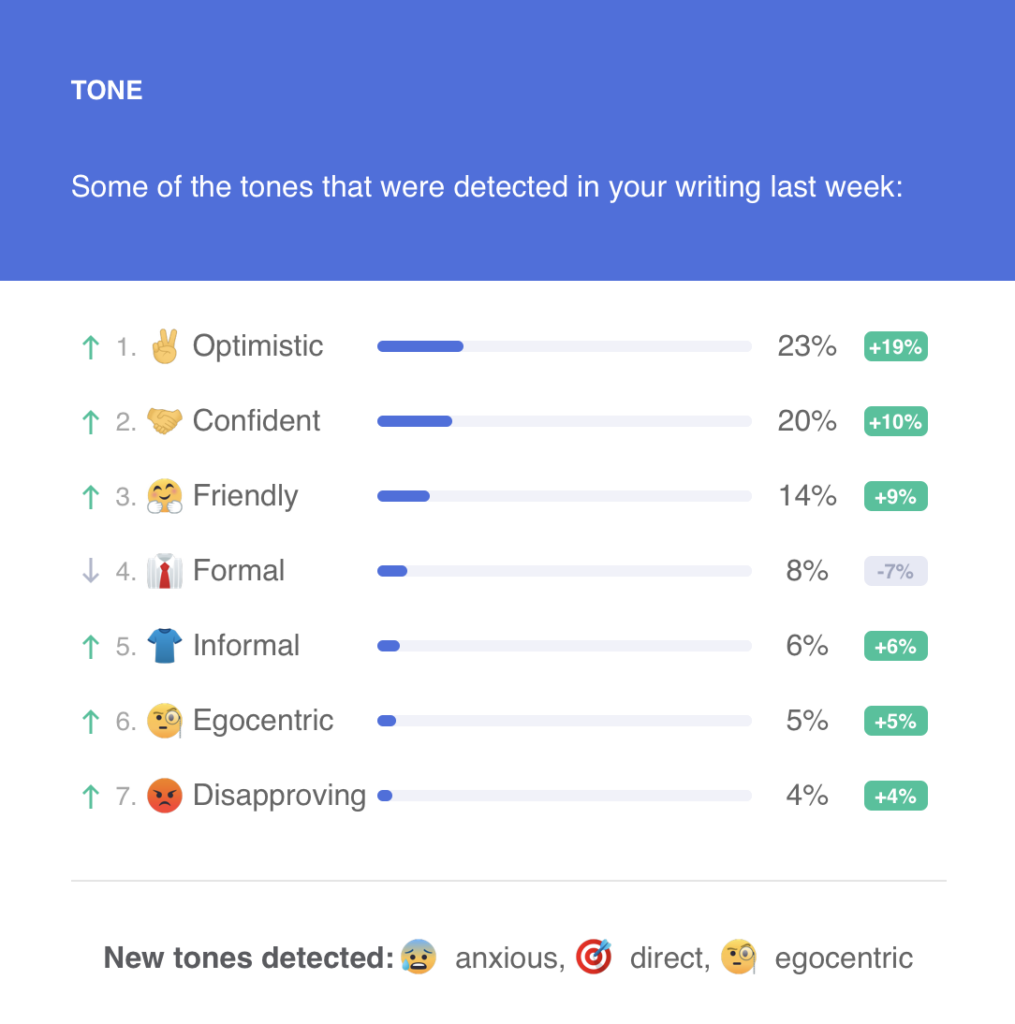Click the hugging face emoji for Friendly
The image size is (1015, 1024).
click(x=165, y=496)
